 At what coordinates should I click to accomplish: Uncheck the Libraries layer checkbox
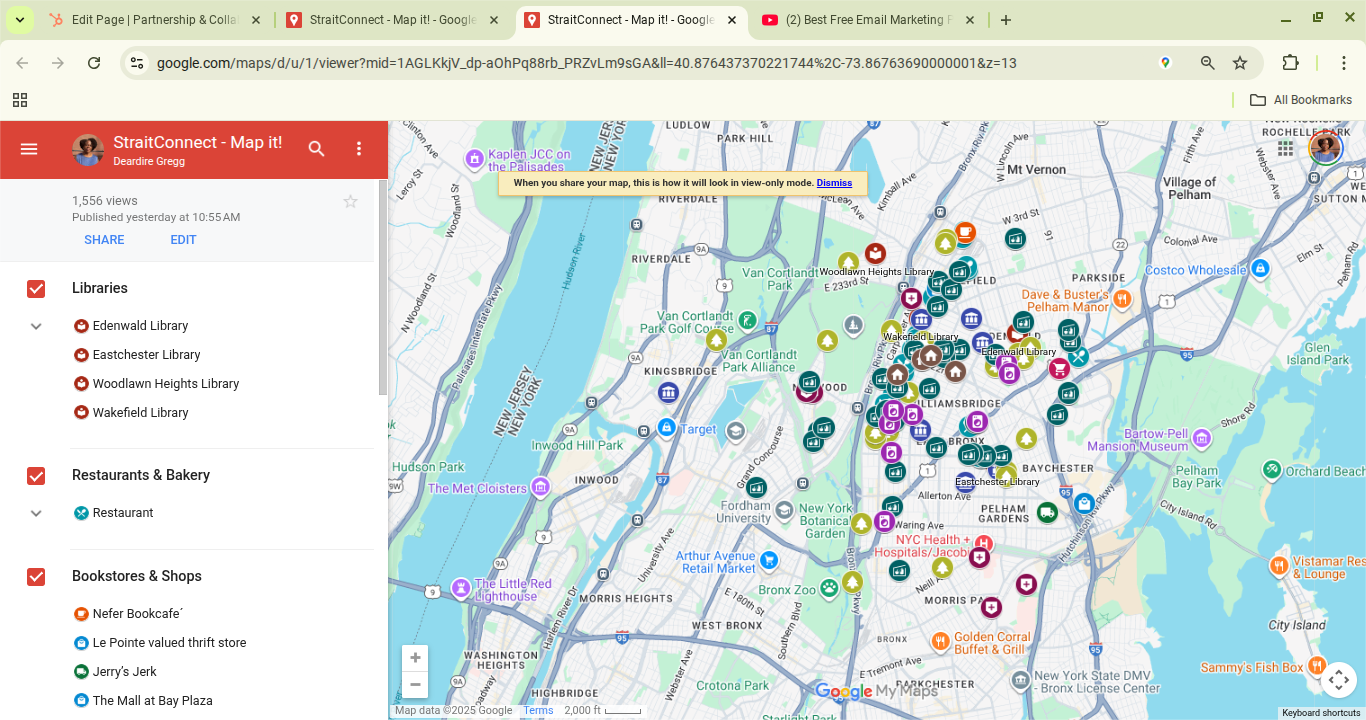point(36,289)
